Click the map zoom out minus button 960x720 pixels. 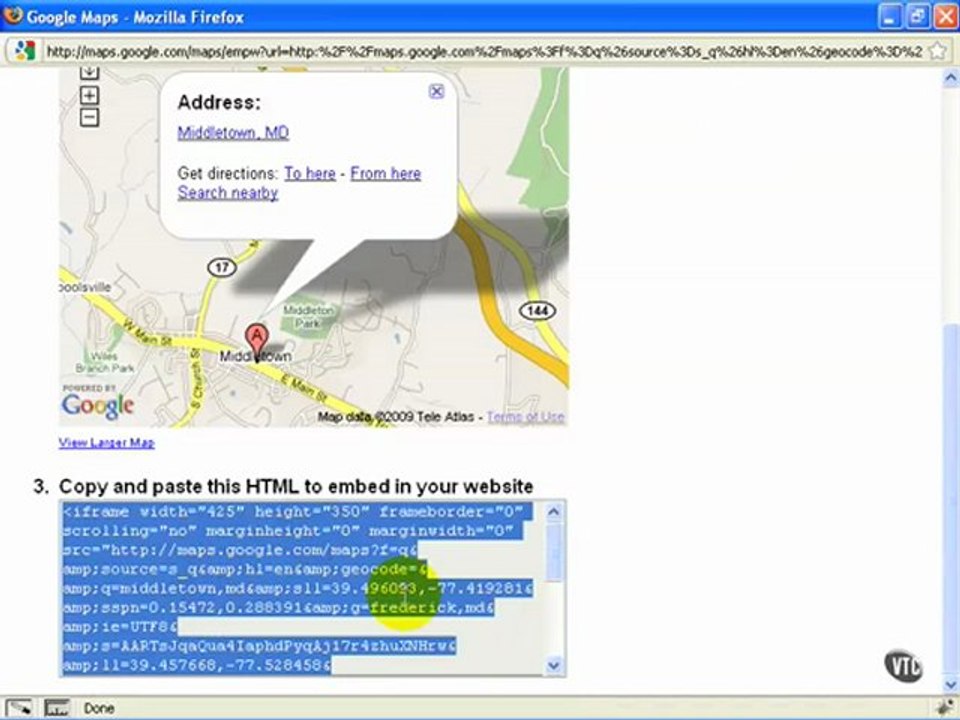pyautogui.click(x=89, y=117)
